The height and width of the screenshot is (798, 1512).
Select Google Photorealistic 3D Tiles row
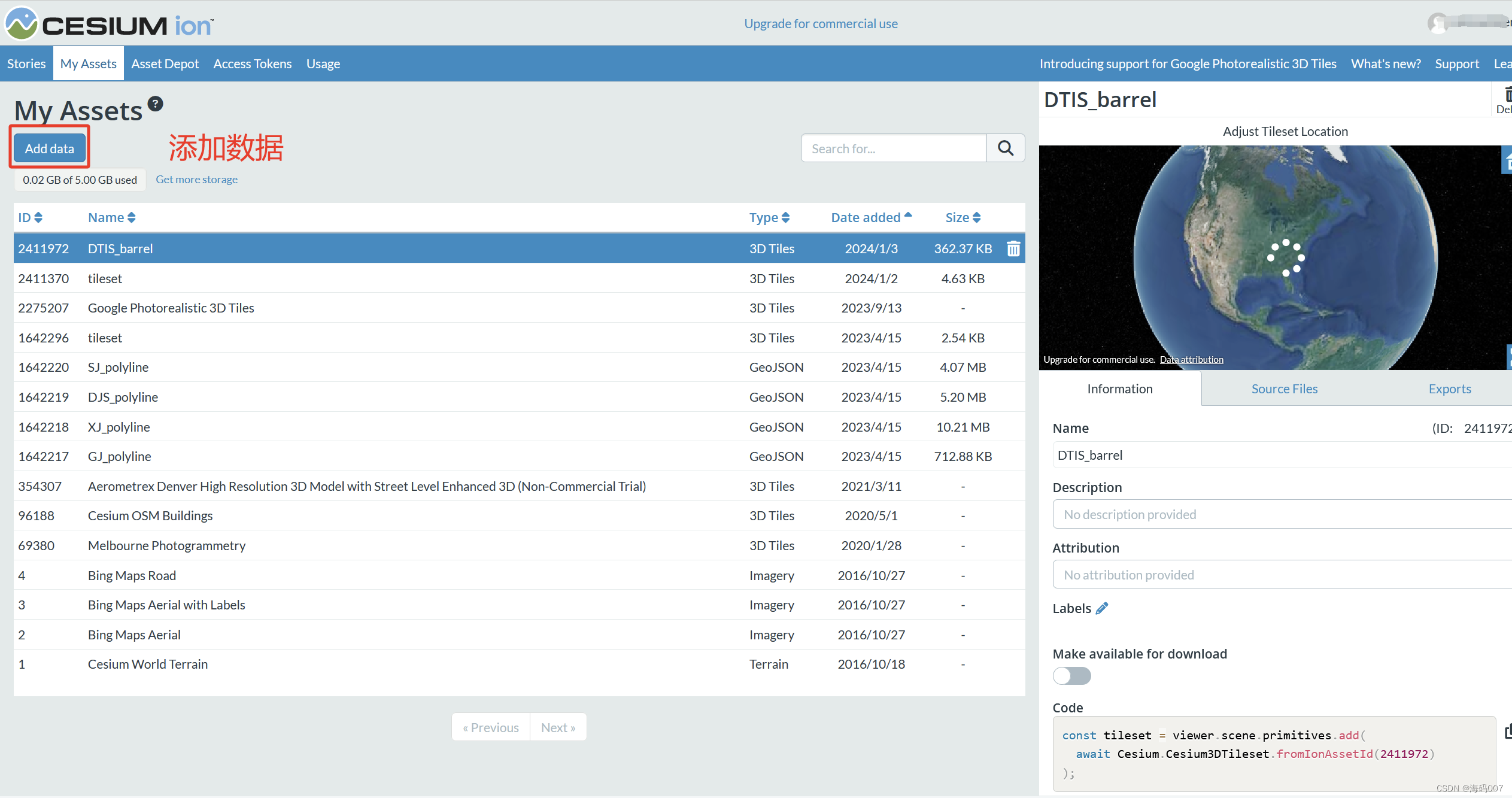tap(519, 308)
